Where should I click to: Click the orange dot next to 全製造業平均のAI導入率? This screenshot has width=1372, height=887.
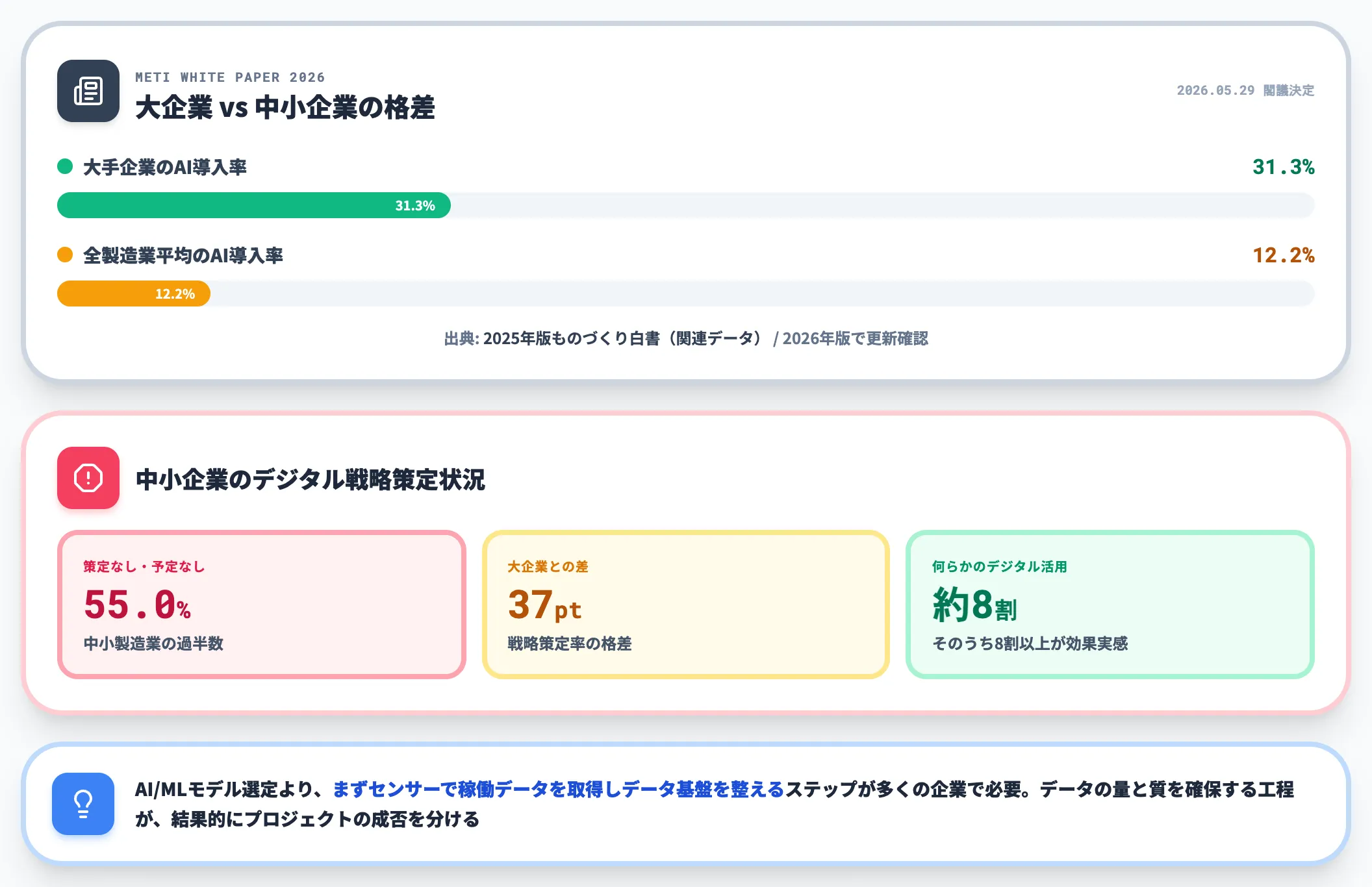pyautogui.click(x=65, y=255)
